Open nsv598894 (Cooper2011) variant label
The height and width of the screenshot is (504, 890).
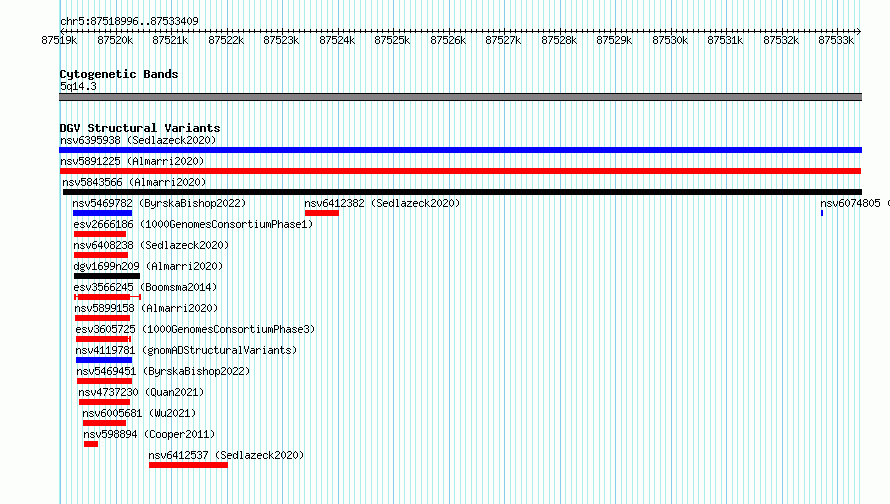tap(149, 434)
